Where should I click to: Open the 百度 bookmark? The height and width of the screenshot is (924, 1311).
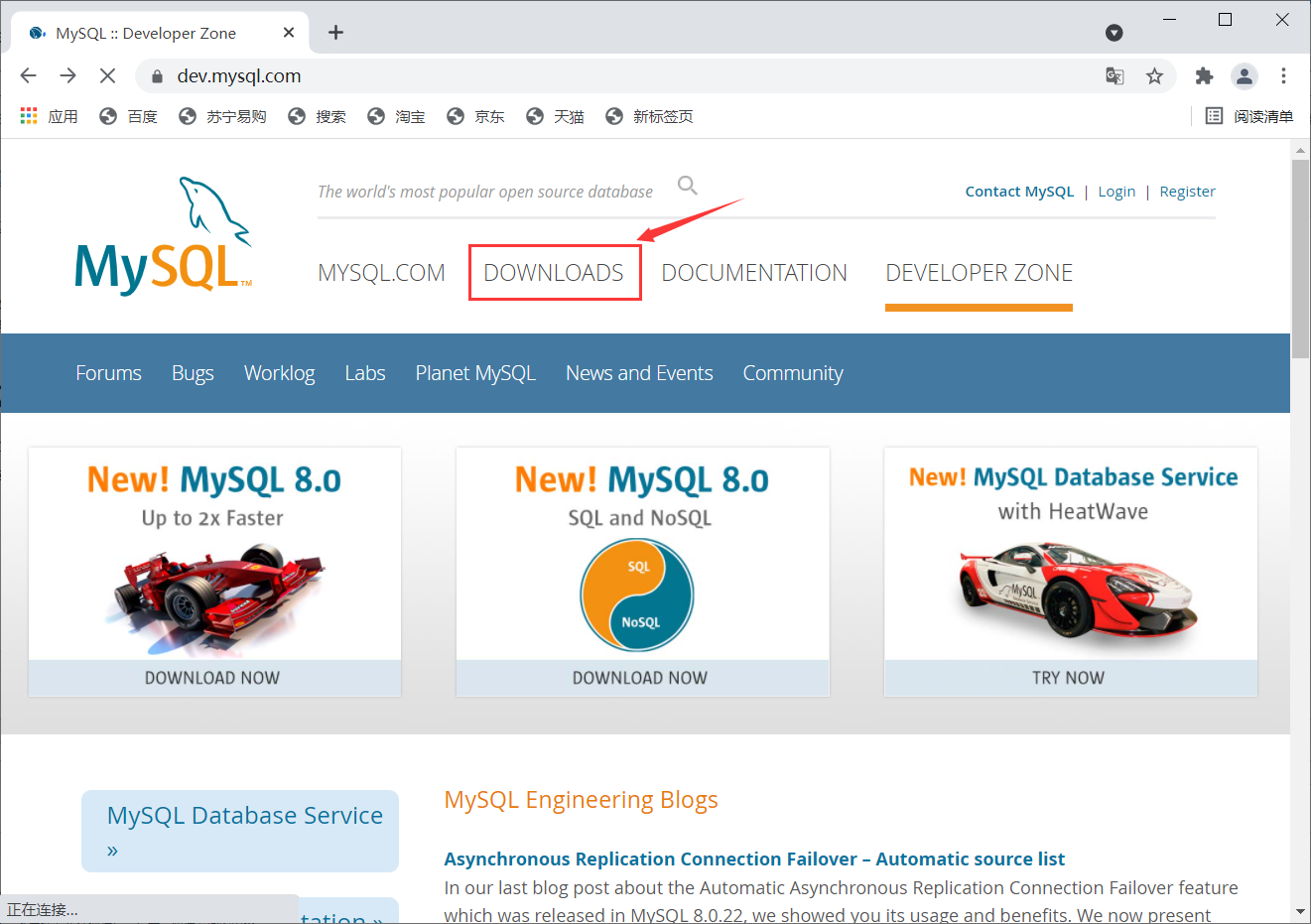128,116
